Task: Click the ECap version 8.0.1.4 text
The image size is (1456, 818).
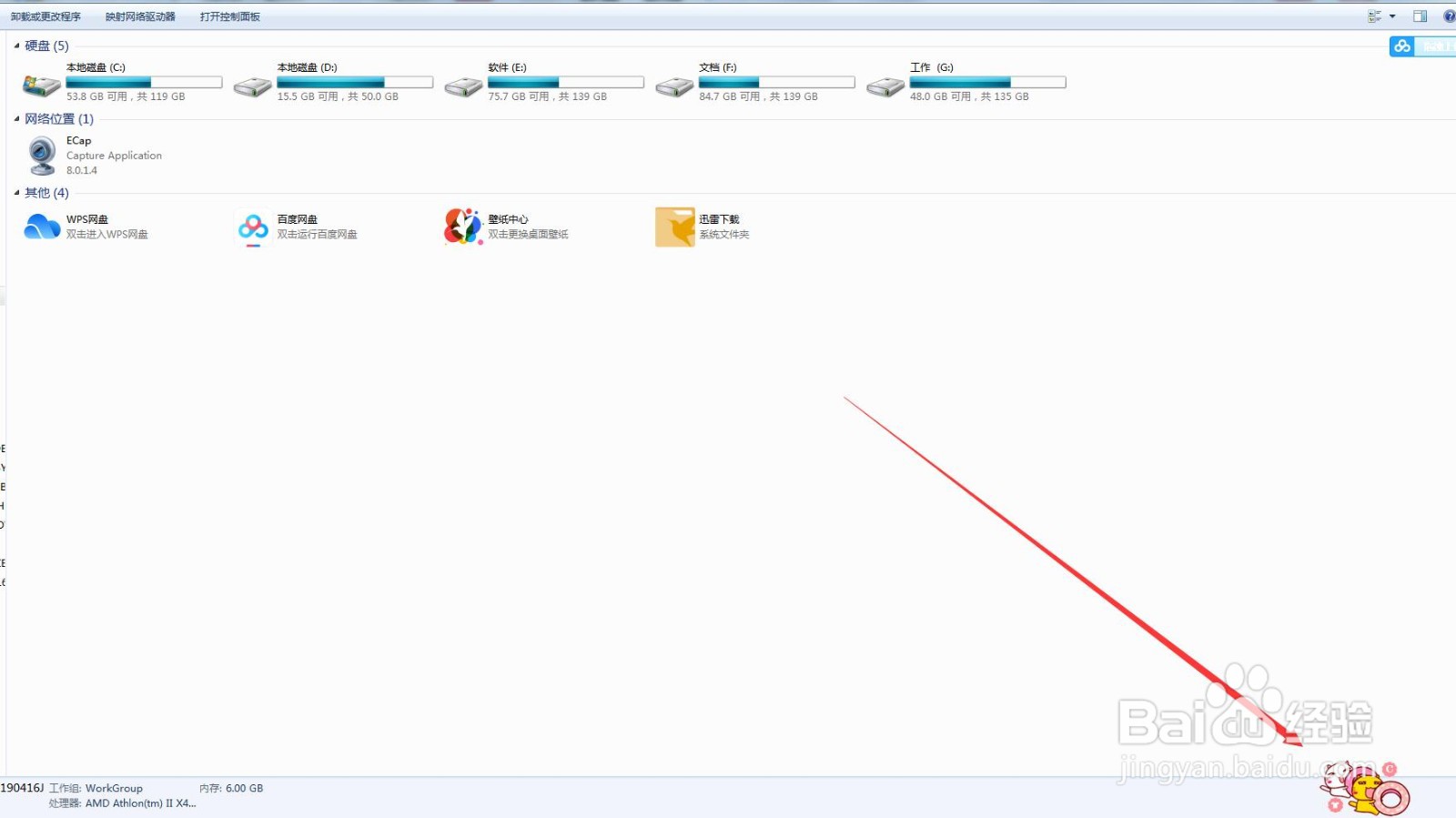Action: 82,170
